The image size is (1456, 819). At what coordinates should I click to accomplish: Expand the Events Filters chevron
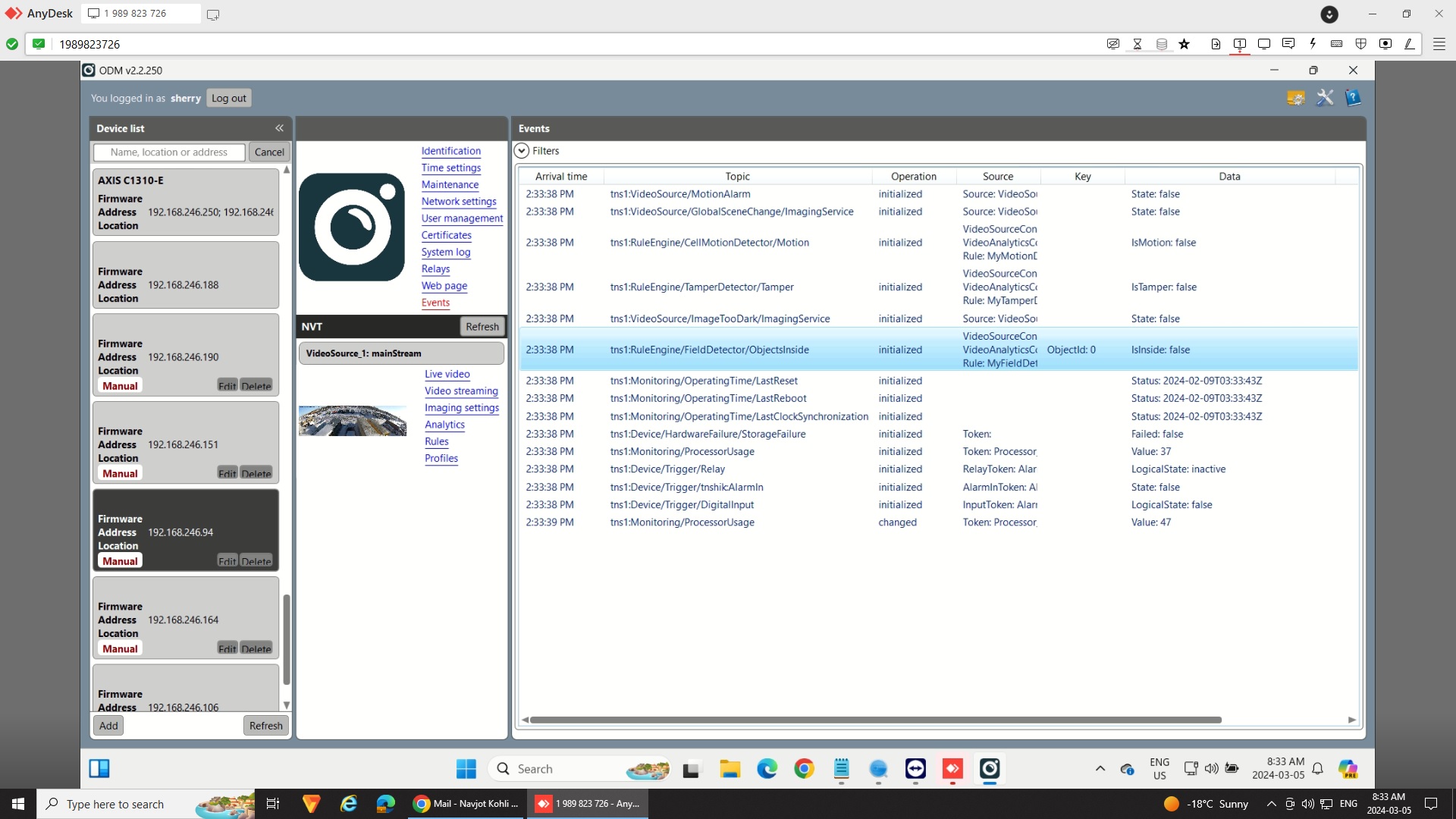coord(522,151)
